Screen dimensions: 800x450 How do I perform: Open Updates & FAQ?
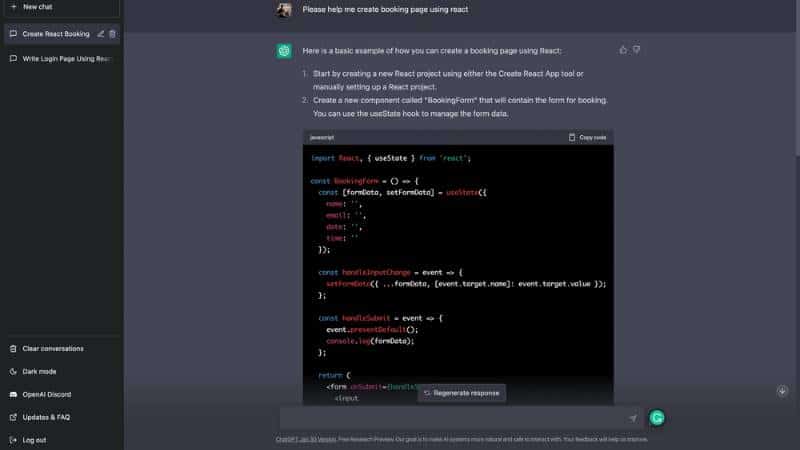46,417
